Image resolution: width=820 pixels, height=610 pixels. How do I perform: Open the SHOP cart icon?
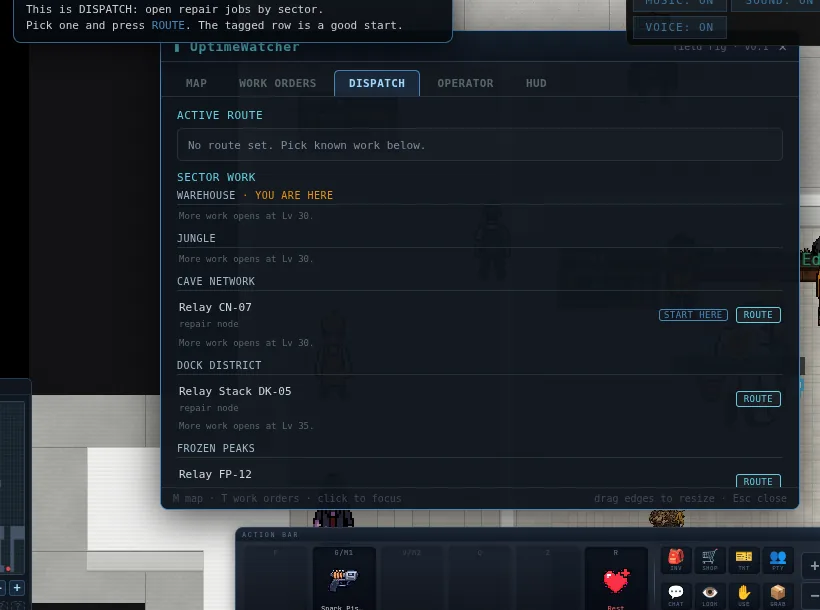coord(710,559)
